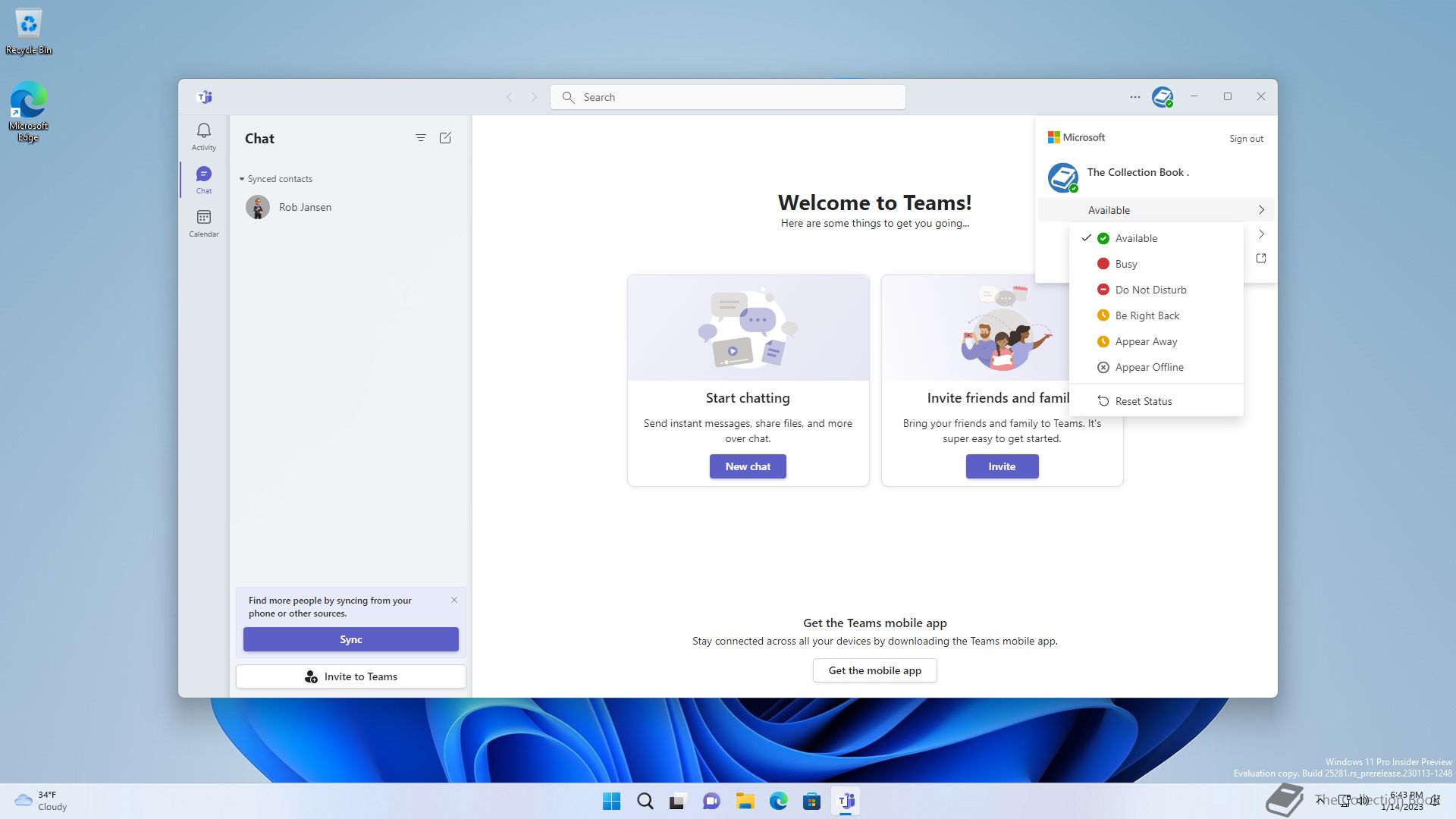Open the Rob Jansen chat contact
Image resolution: width=1456 pixels, height=819 pixels.
[350, 207]
